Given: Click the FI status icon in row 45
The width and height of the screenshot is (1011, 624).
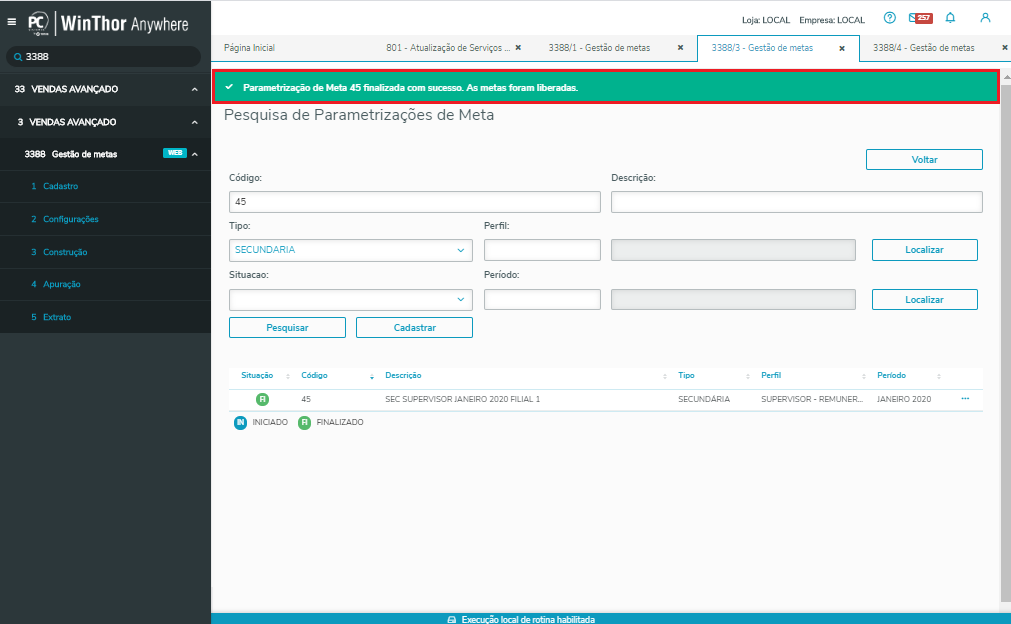Looking at the screenshot, I should click(x=262, y=399).
